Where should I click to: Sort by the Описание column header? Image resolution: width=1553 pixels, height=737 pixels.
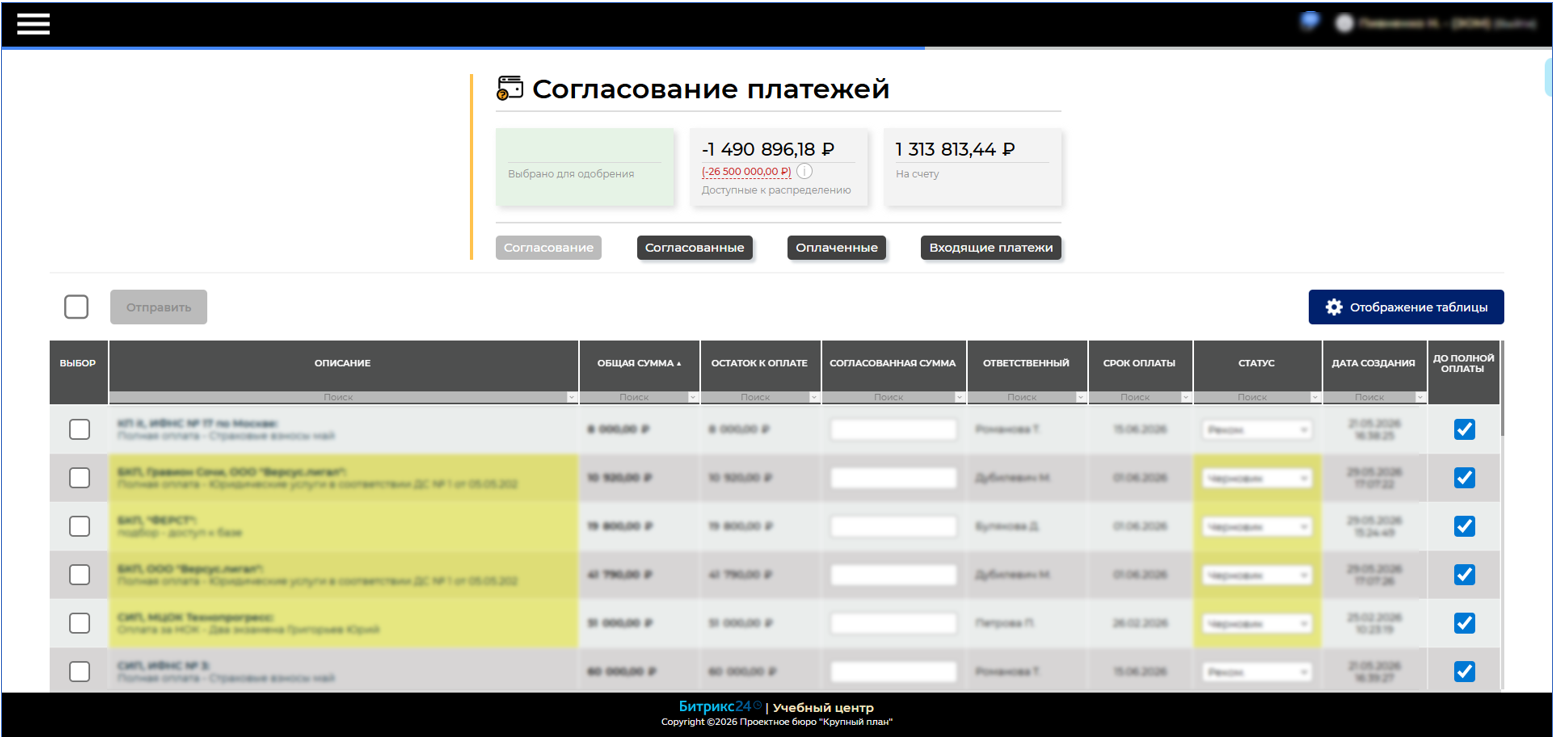(x=343, y=363)
